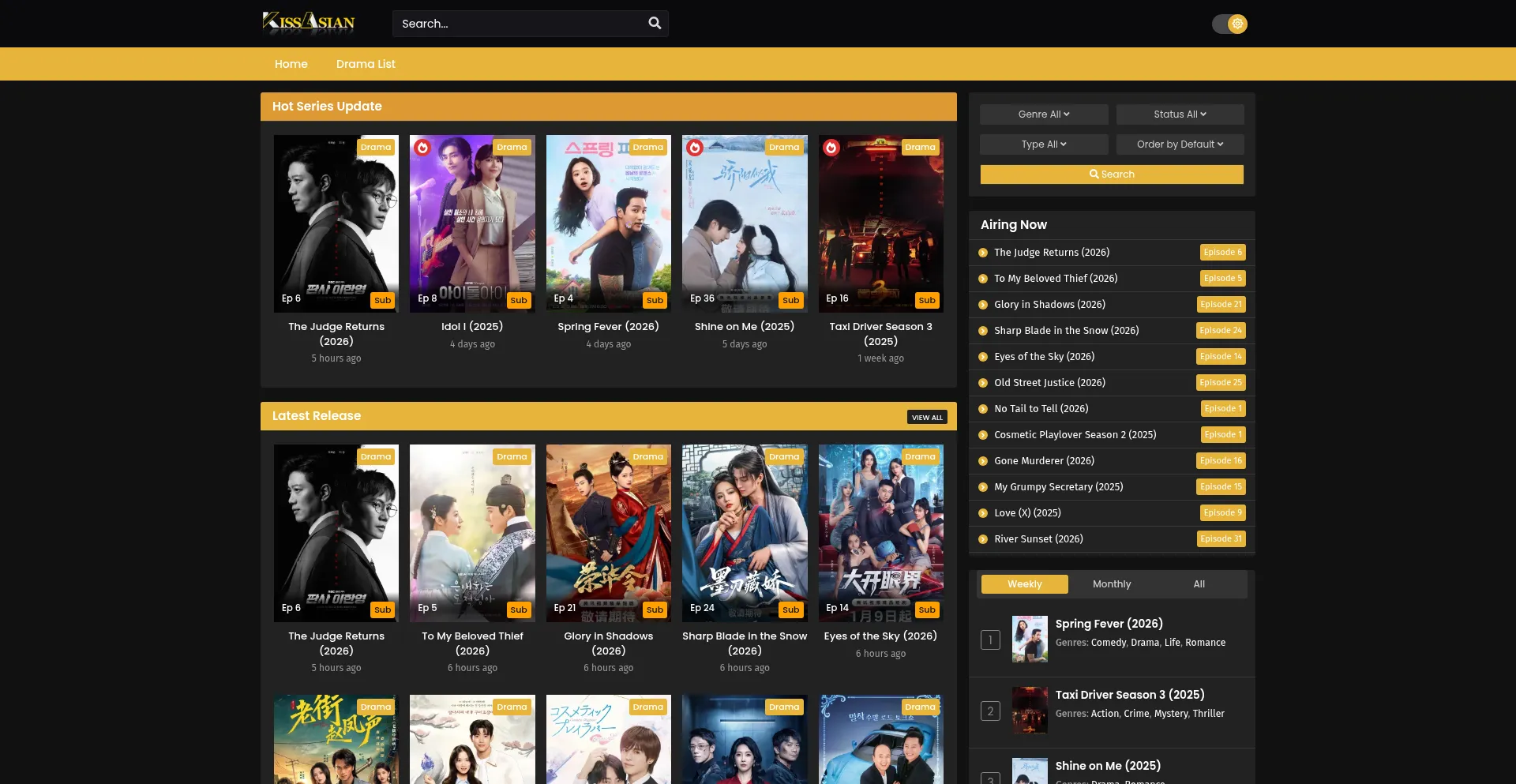This screenshot has width=1516, height=784.
Task: Click the bullet icon beside The Judge Returns in Airing Now
Action: point(983,253)
